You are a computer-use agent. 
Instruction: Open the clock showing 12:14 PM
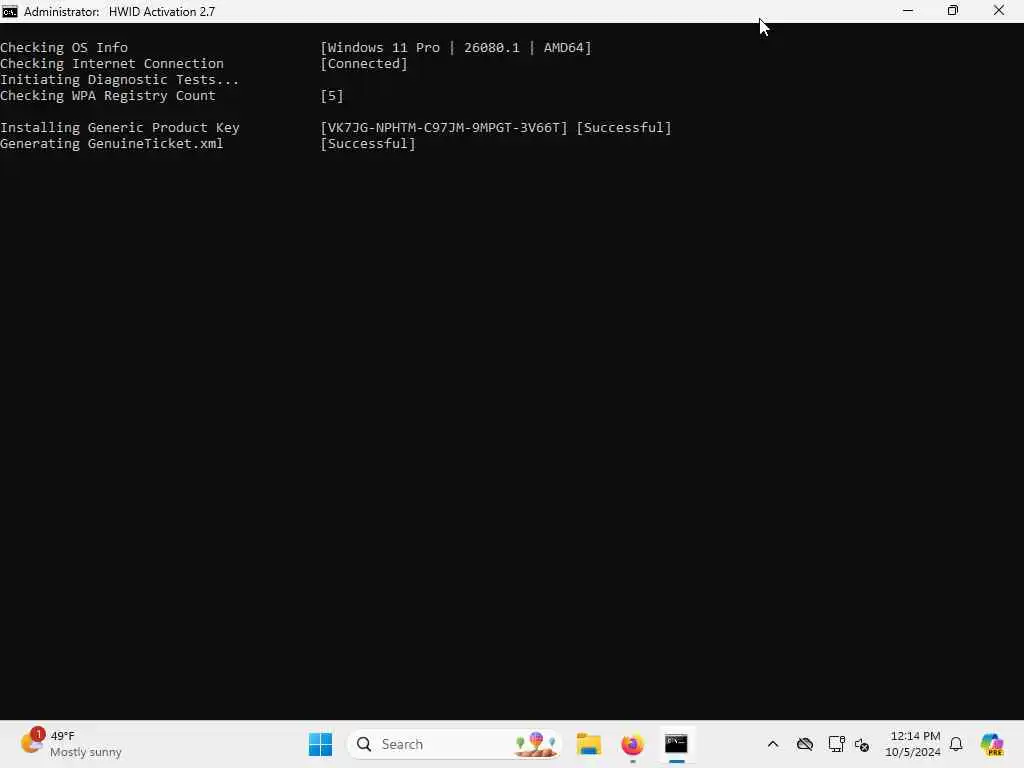pyautogui.click(x=912, y=744)
